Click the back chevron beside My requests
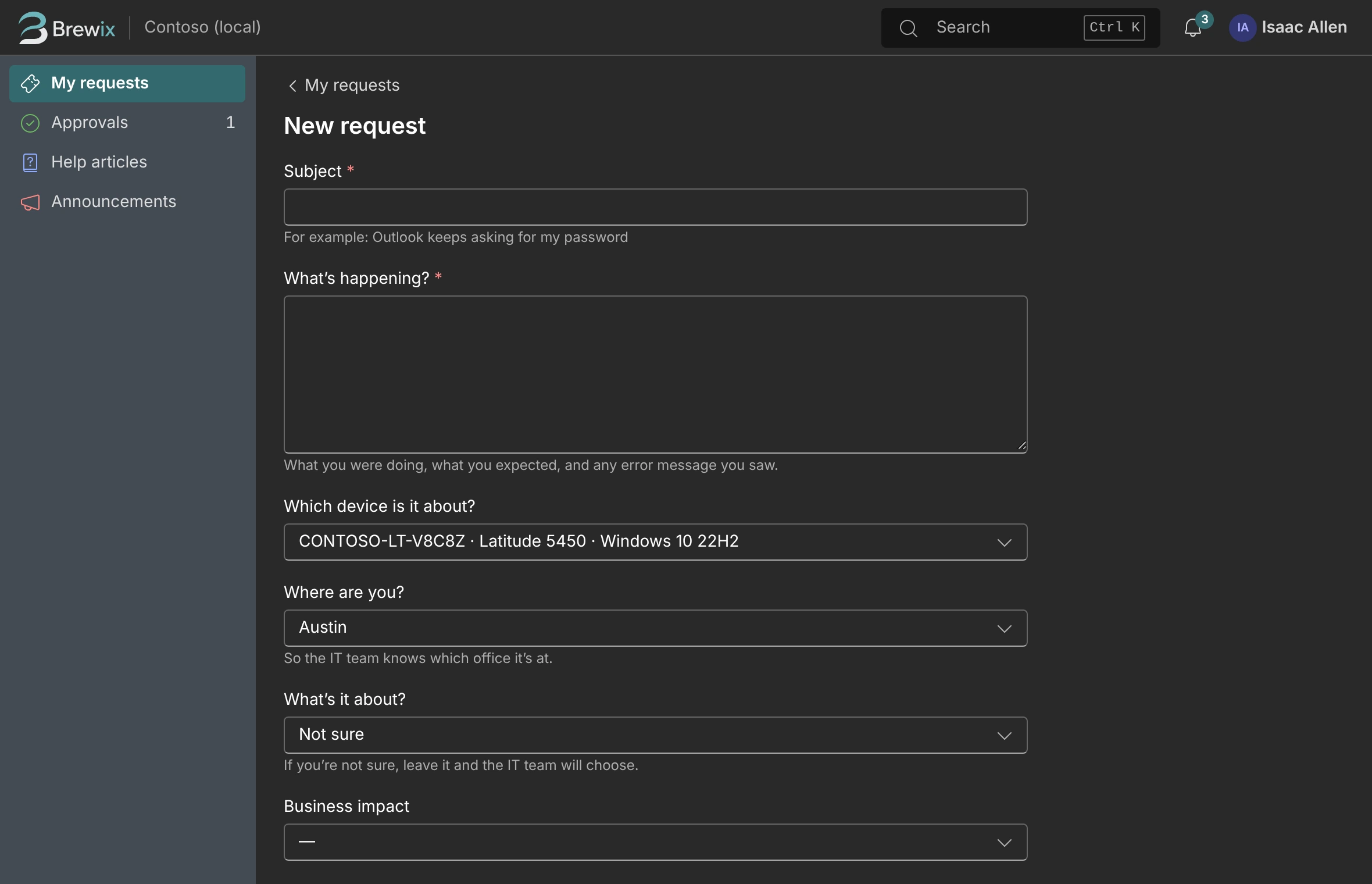This screenshot has height=884, width=1372. point(292,85)
